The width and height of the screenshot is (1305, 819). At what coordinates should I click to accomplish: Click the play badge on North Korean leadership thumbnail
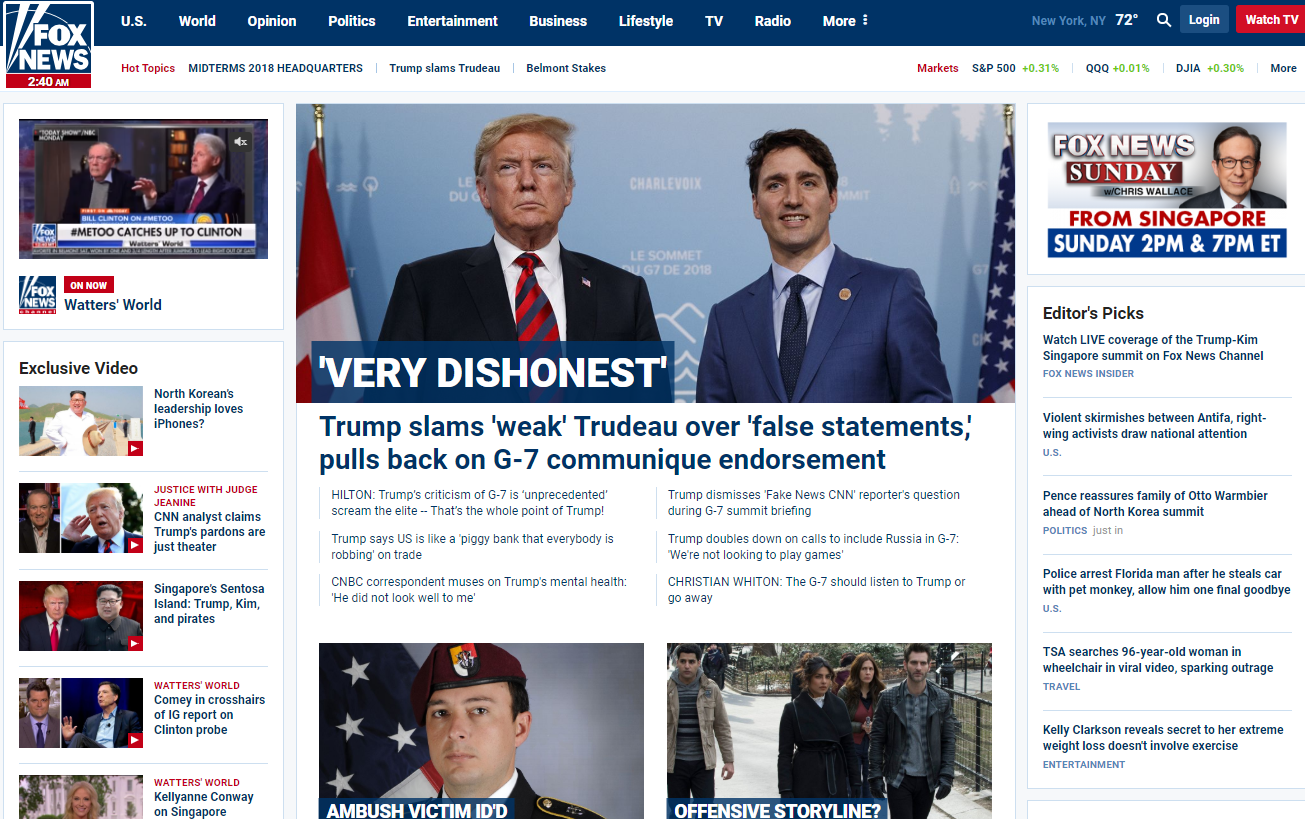tap(135, 449)
